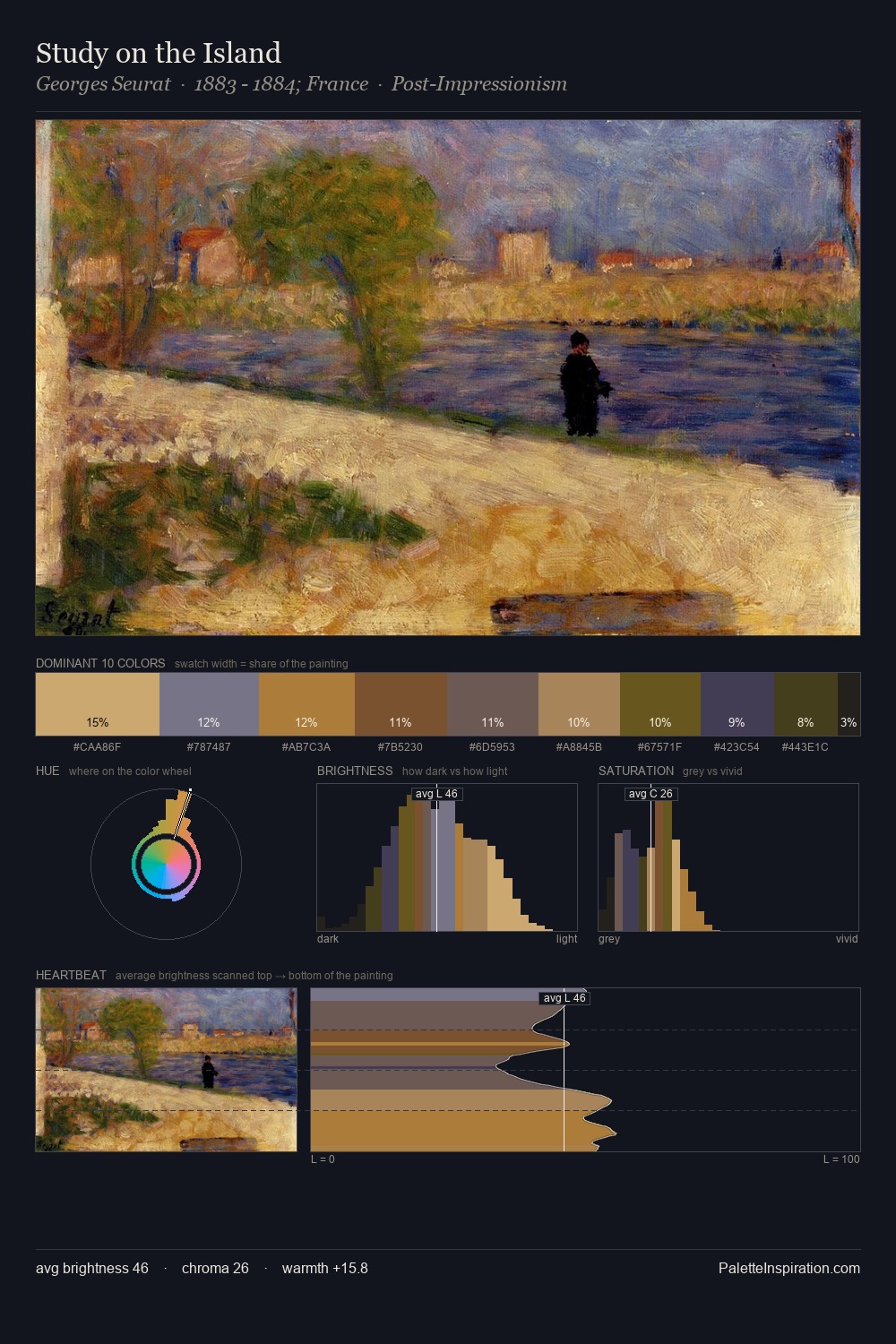Viewport: 896px width, 1344px height.
Task: Click the 'L = 100' axis label
Action: [x=841, y=1159]
